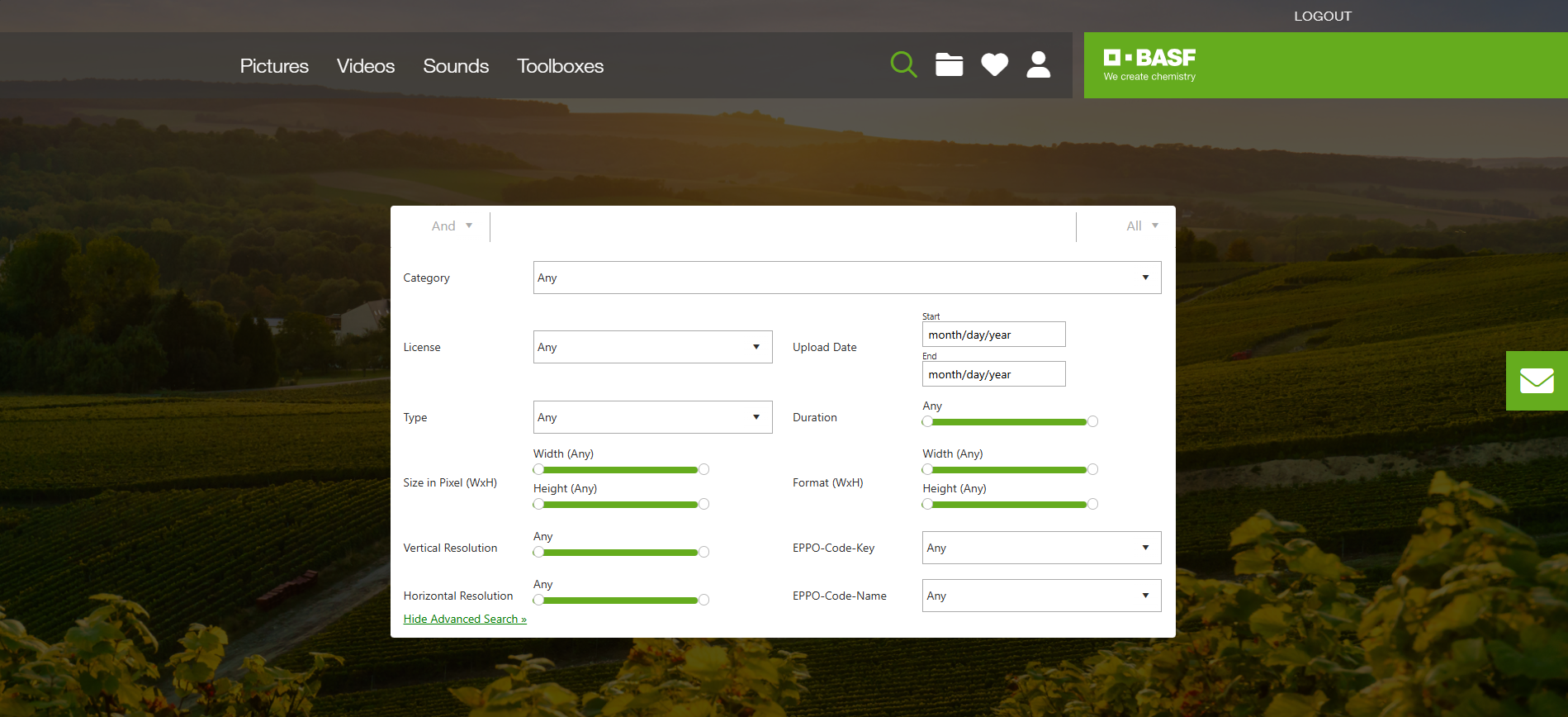Open the And operator dropdown

(x=451, y=226)
